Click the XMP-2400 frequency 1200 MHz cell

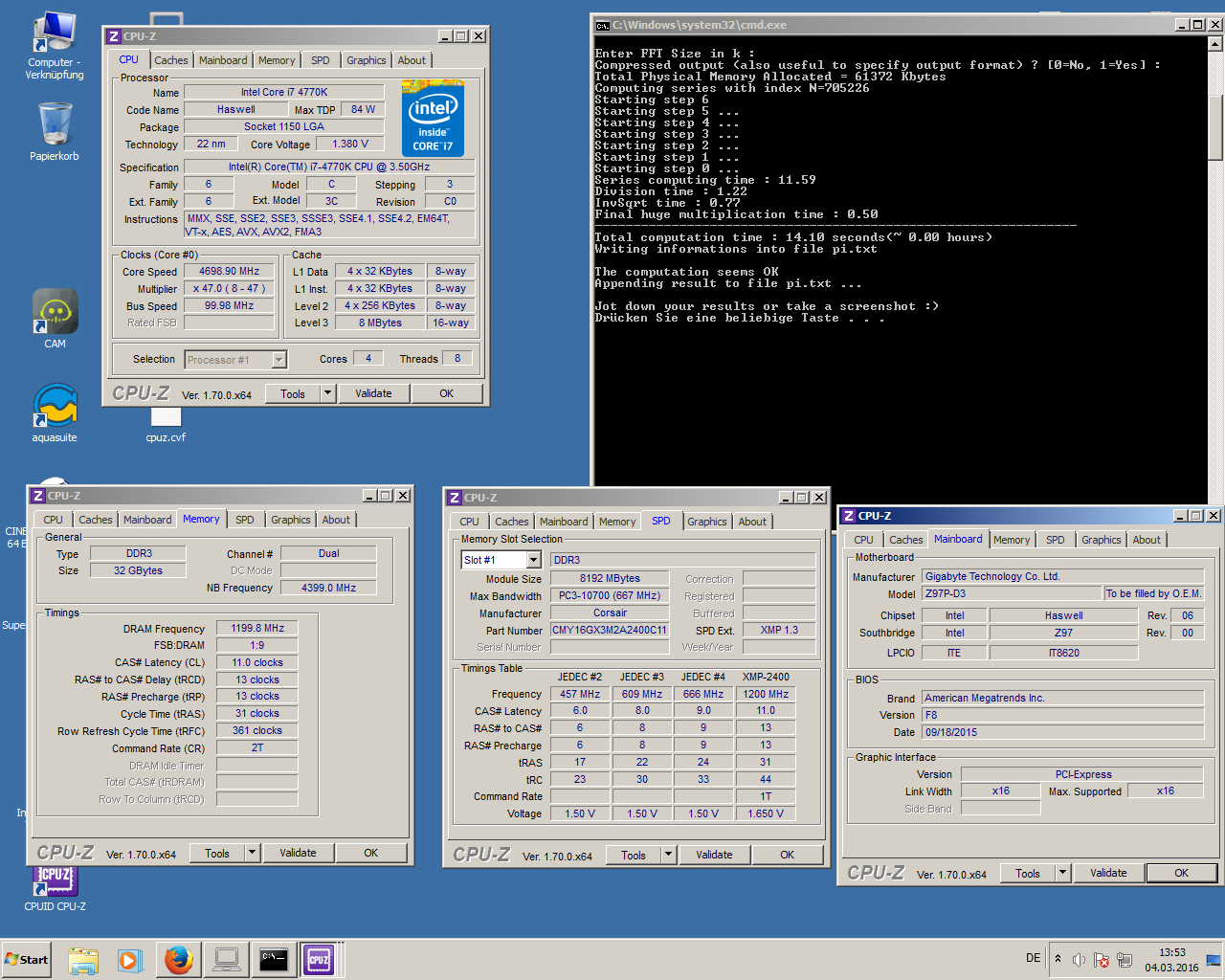767,694
